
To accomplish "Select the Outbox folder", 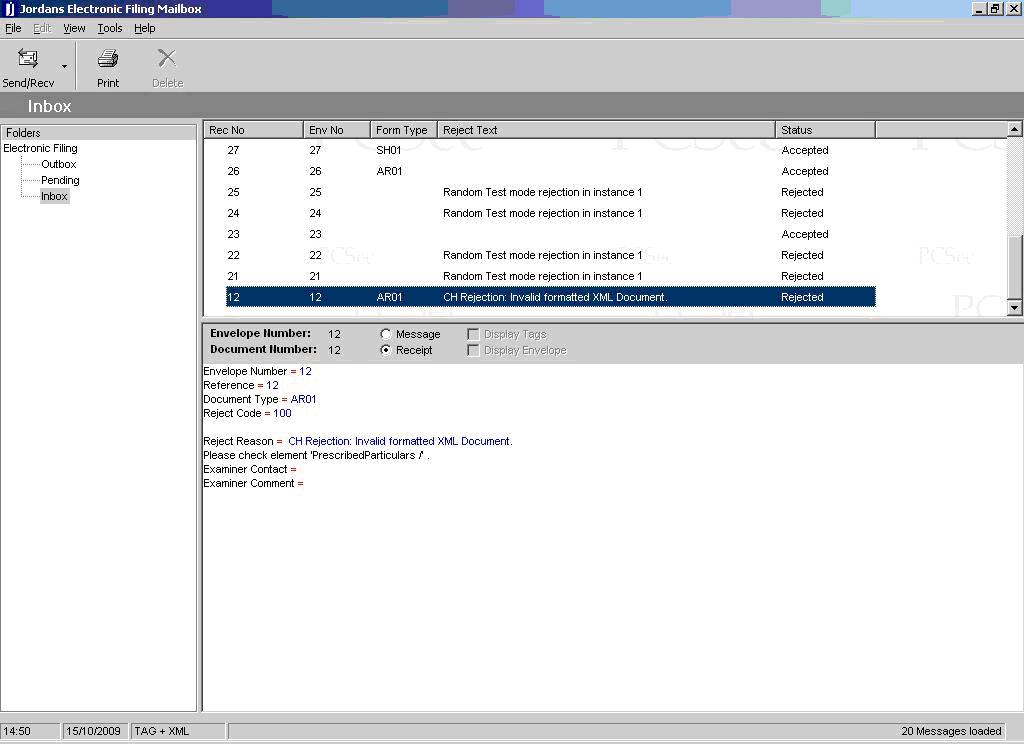I will pos(59,164).
